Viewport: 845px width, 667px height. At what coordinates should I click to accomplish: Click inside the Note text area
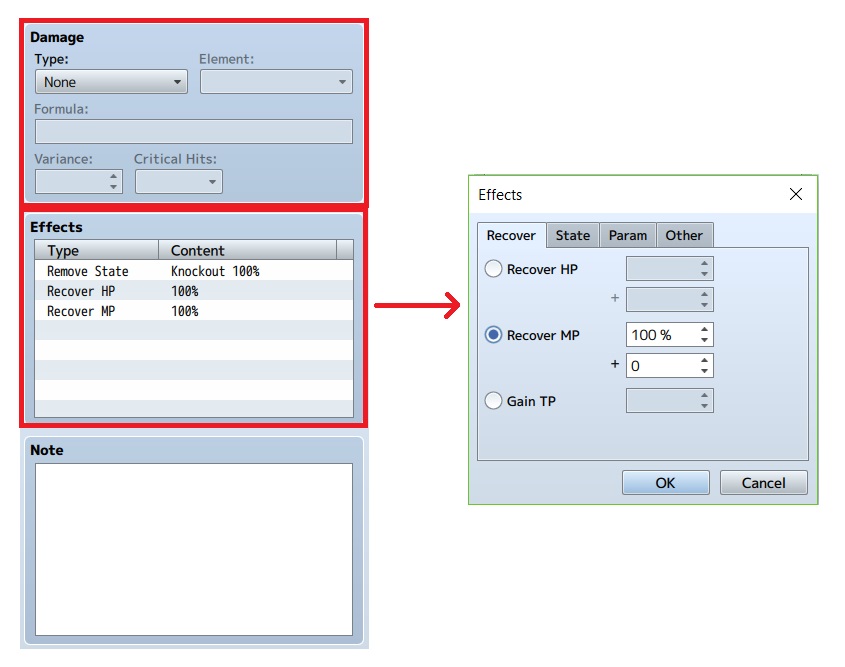(x=193, y=550)
